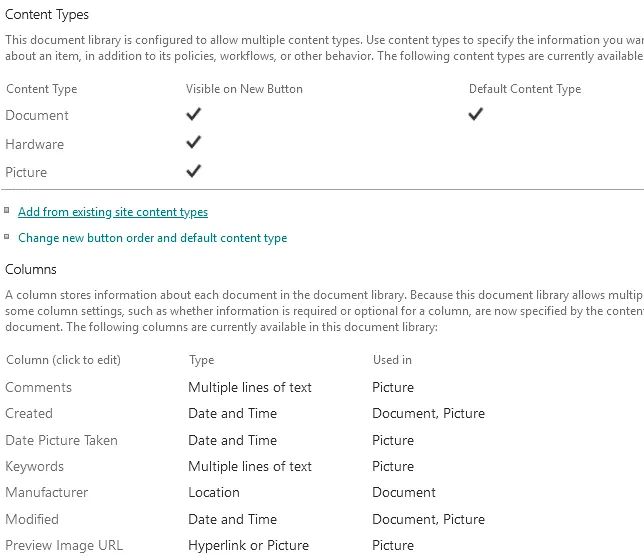Click the Picture row's Visible on New Button checkmark
Viewport: 644px width, 557px height.
pos(194,171)
